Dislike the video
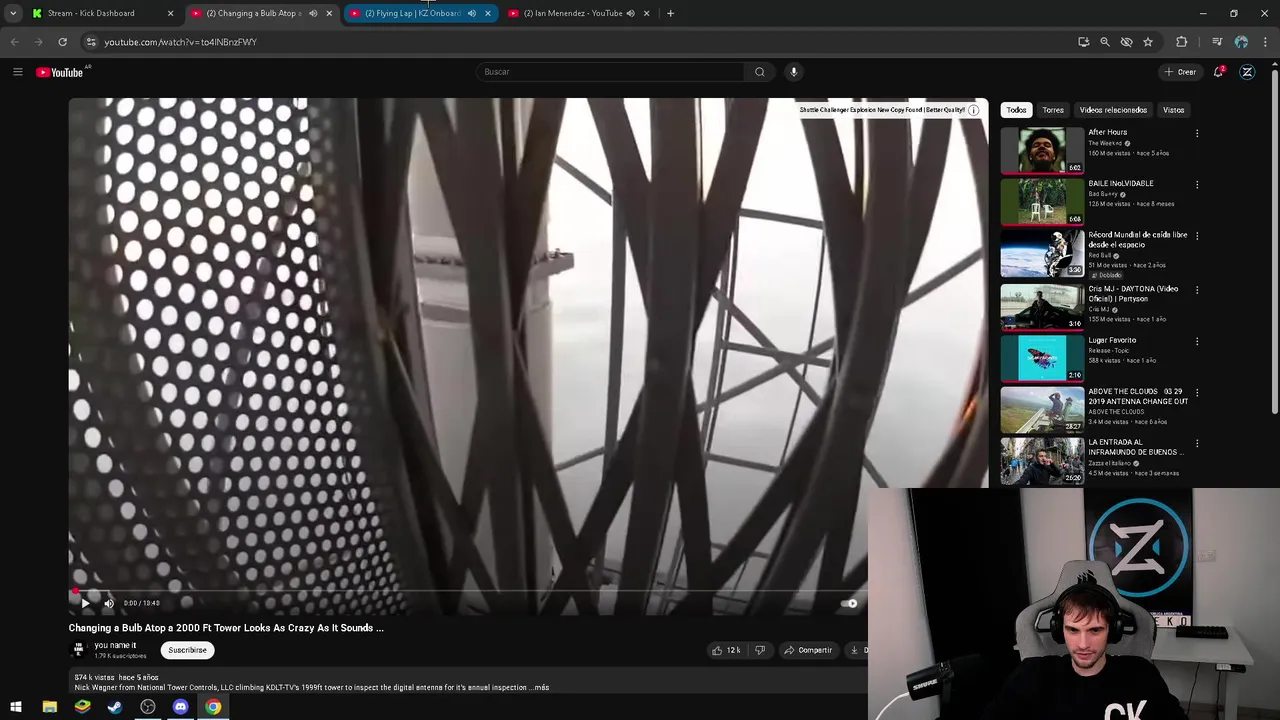Screen dimensions: 1280x720 (760, 650)
